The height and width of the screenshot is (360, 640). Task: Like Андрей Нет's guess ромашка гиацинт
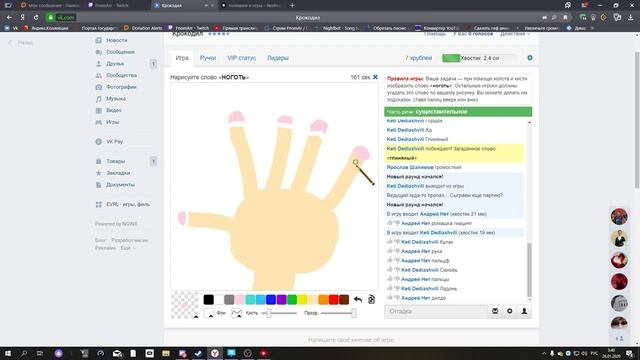(x=390, y=223)
